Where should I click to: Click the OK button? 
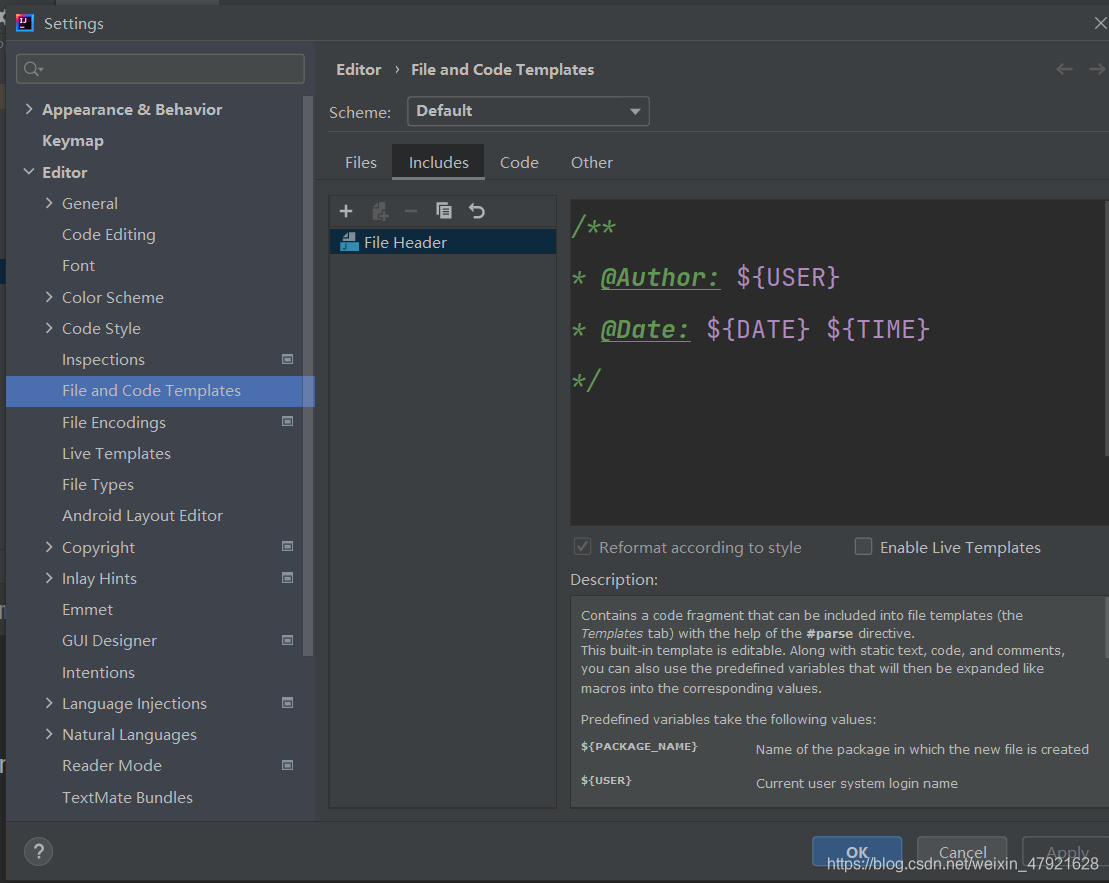[857, 852]
